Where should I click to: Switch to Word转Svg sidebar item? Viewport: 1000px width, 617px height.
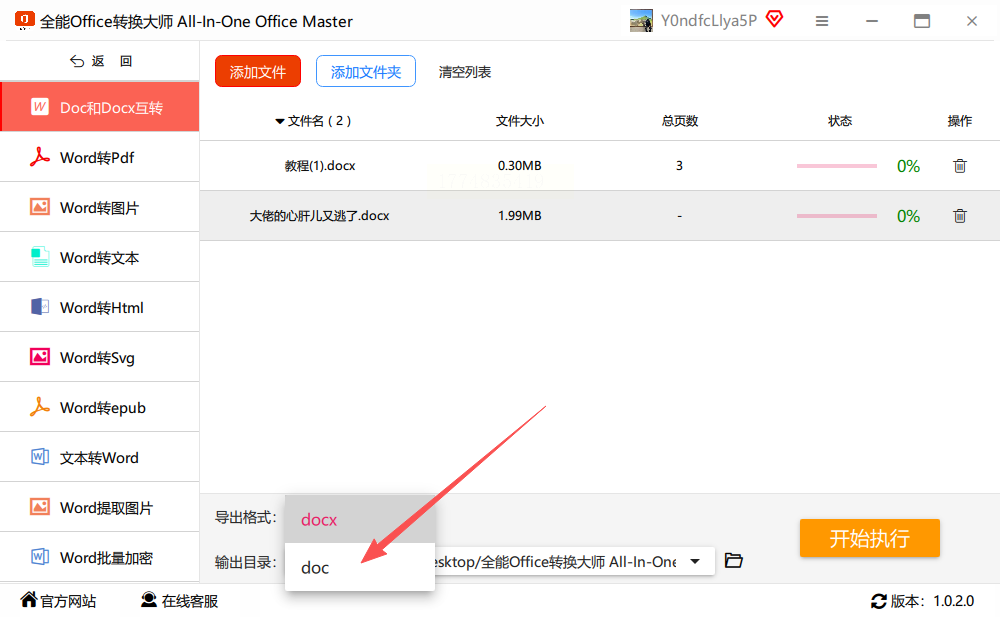tap(100, 357)
